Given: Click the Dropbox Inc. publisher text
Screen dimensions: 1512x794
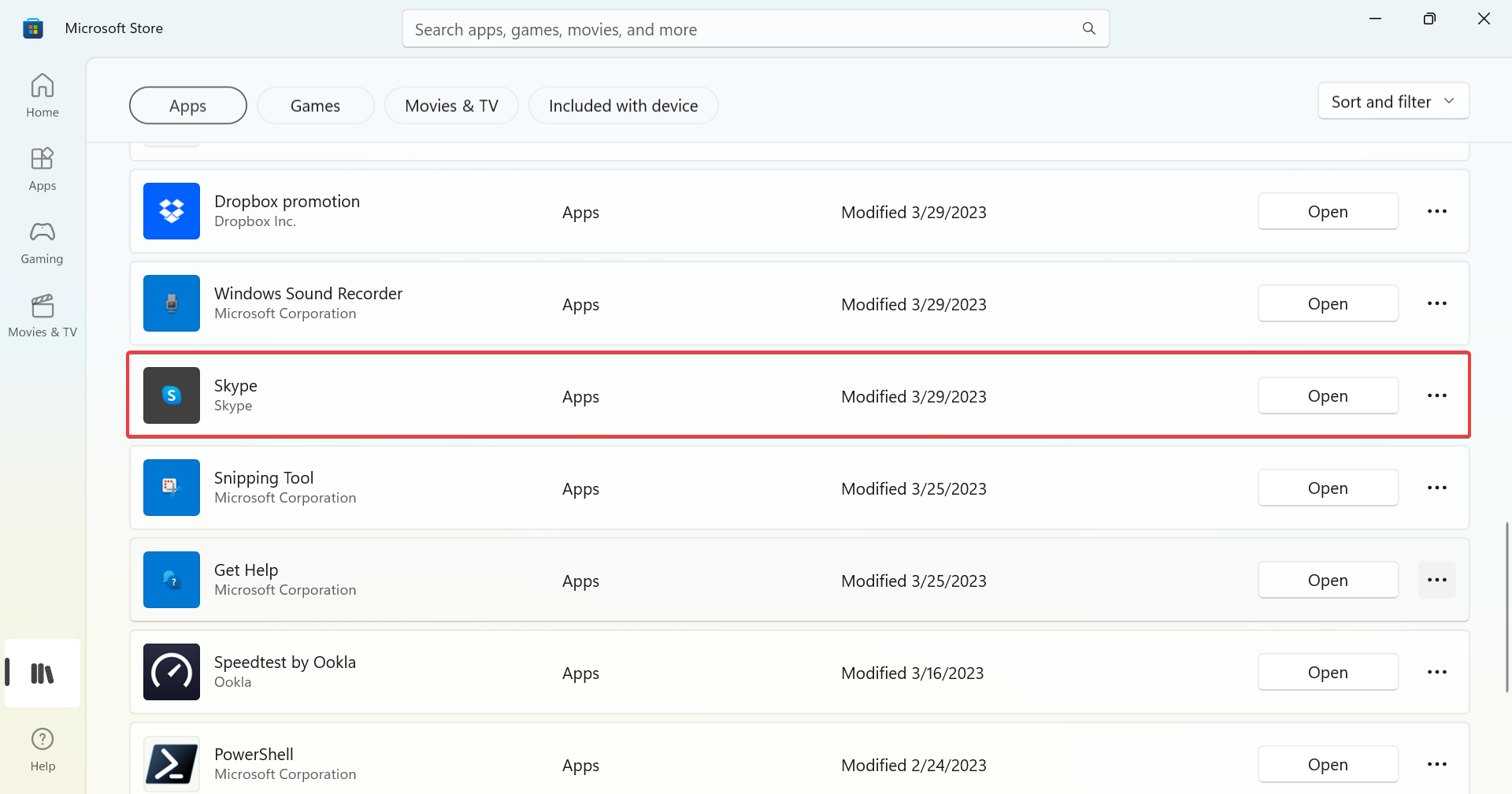Looking at the screenshot, I should coord(255,221).
